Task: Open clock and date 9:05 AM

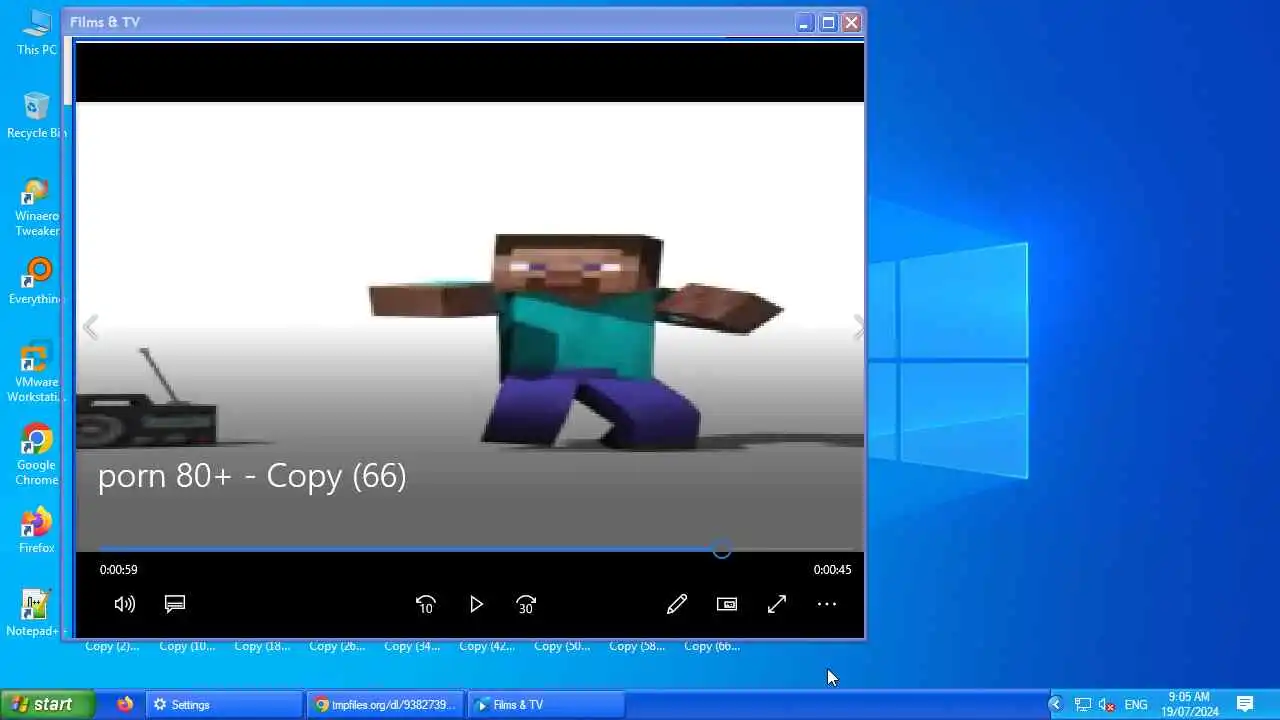Action: 1190,704
